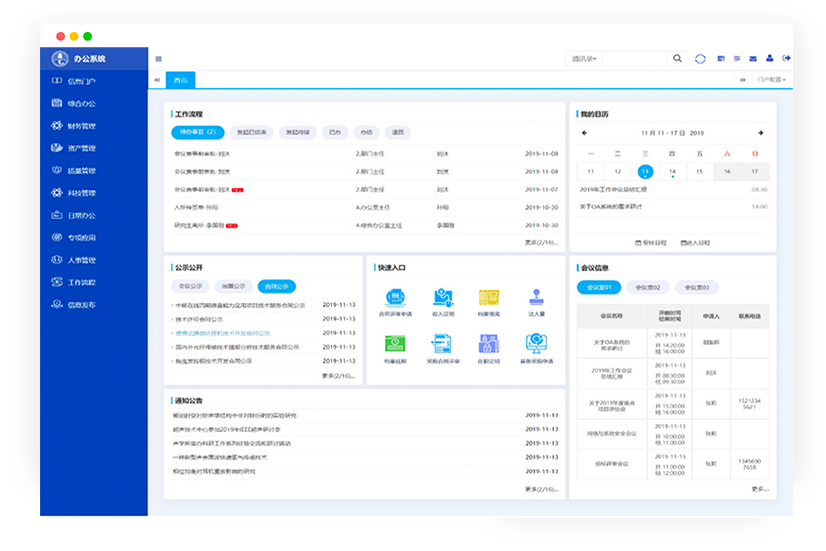Open the 收入证明 quick entry icon
Image resolution: width=826 pixels, height=551 pixels.
pyautogui.click(x=443, y=298)
